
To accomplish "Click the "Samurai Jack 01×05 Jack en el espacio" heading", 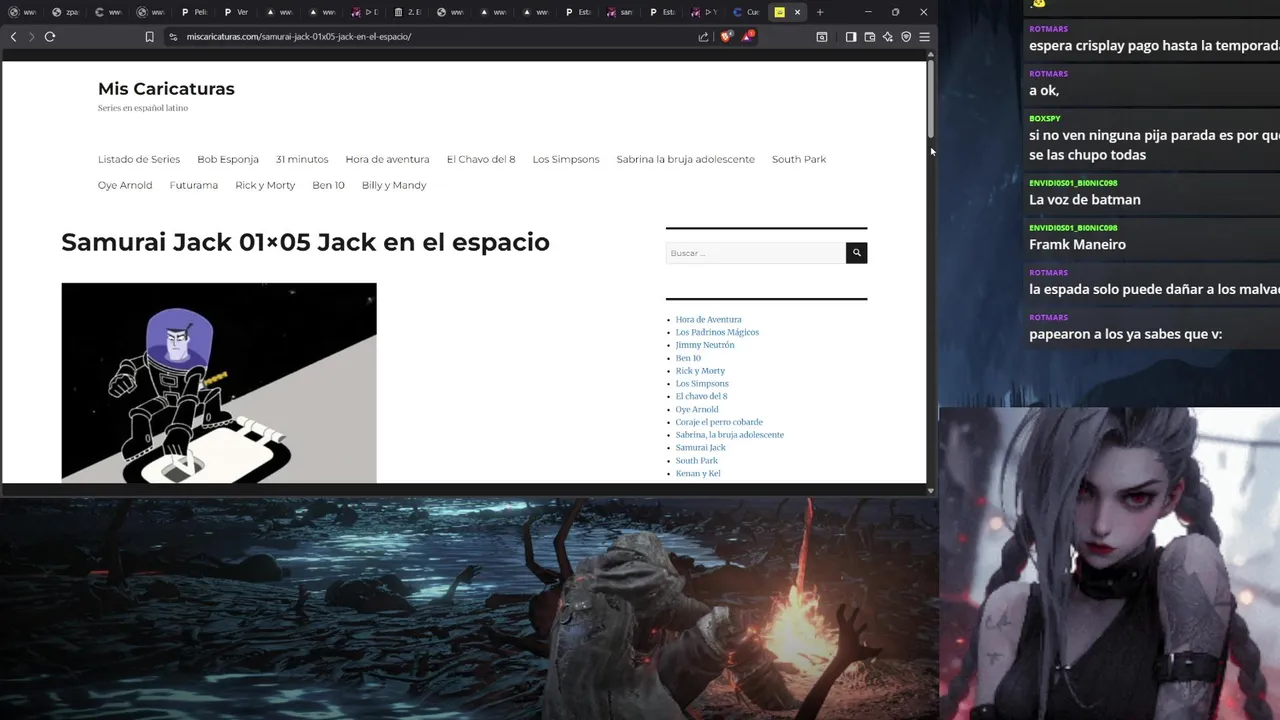I will coord(305,242).
